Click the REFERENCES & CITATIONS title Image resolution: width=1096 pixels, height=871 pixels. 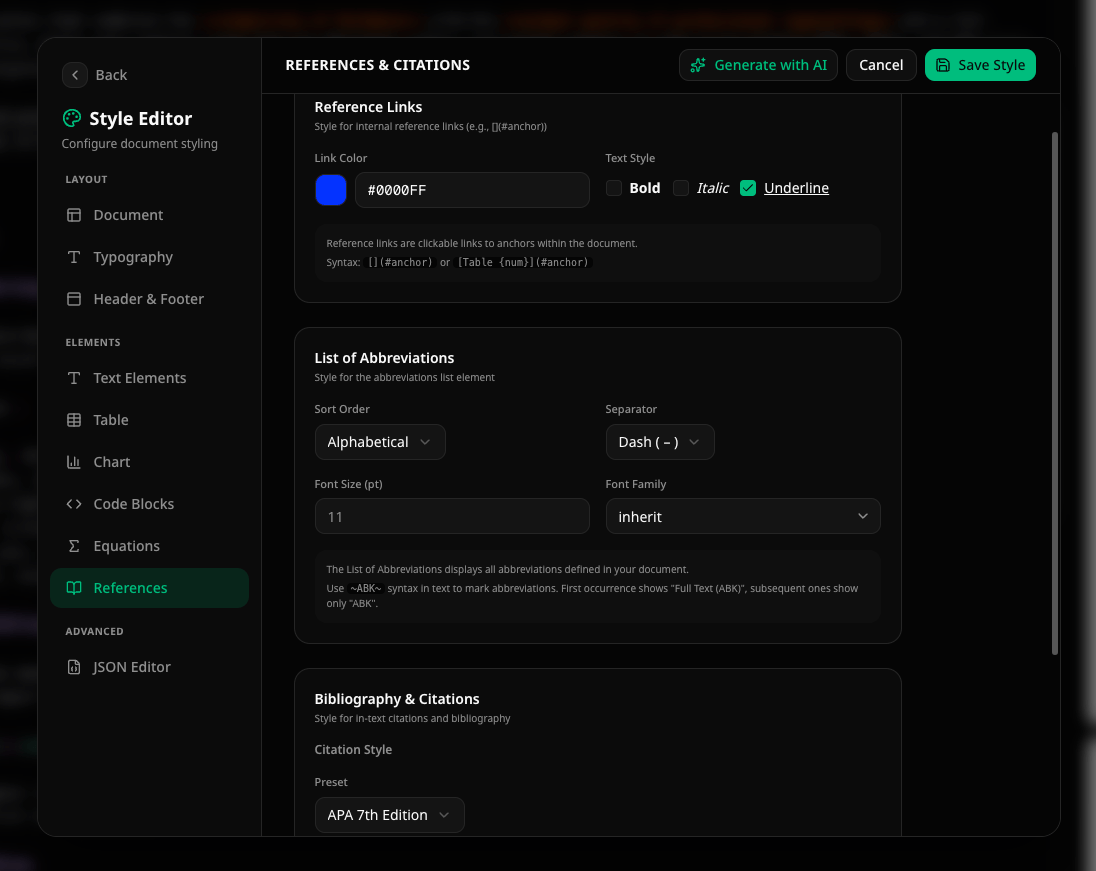coord(377,65)
